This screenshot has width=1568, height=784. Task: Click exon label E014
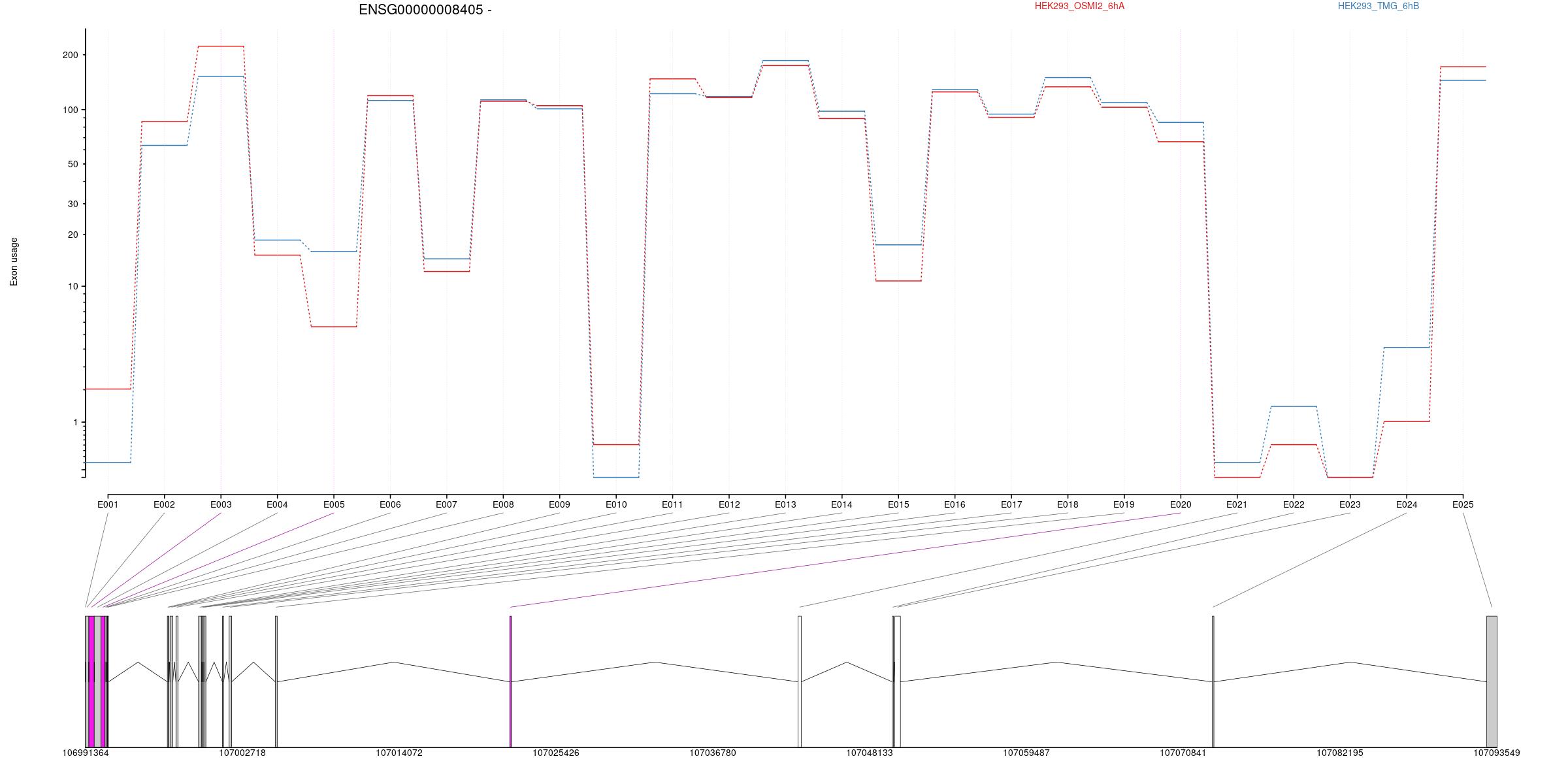coord(841,504)
